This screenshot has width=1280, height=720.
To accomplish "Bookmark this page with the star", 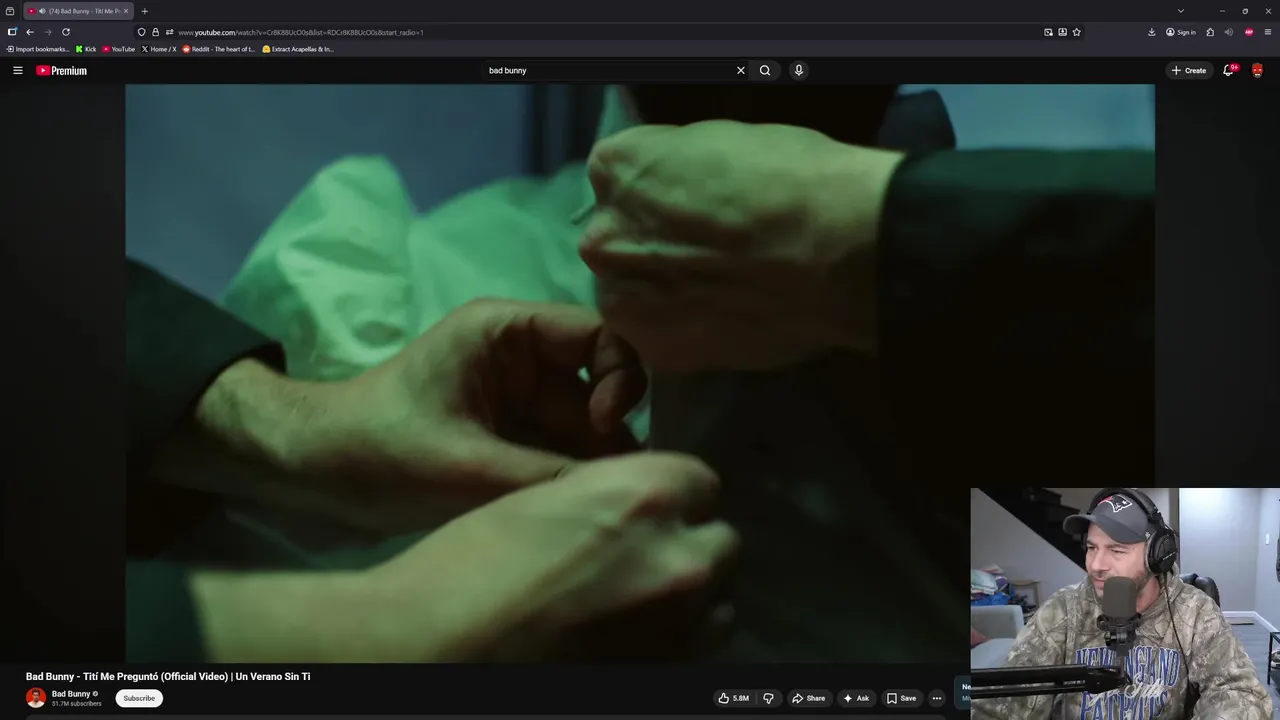I will coord(1076,32).
